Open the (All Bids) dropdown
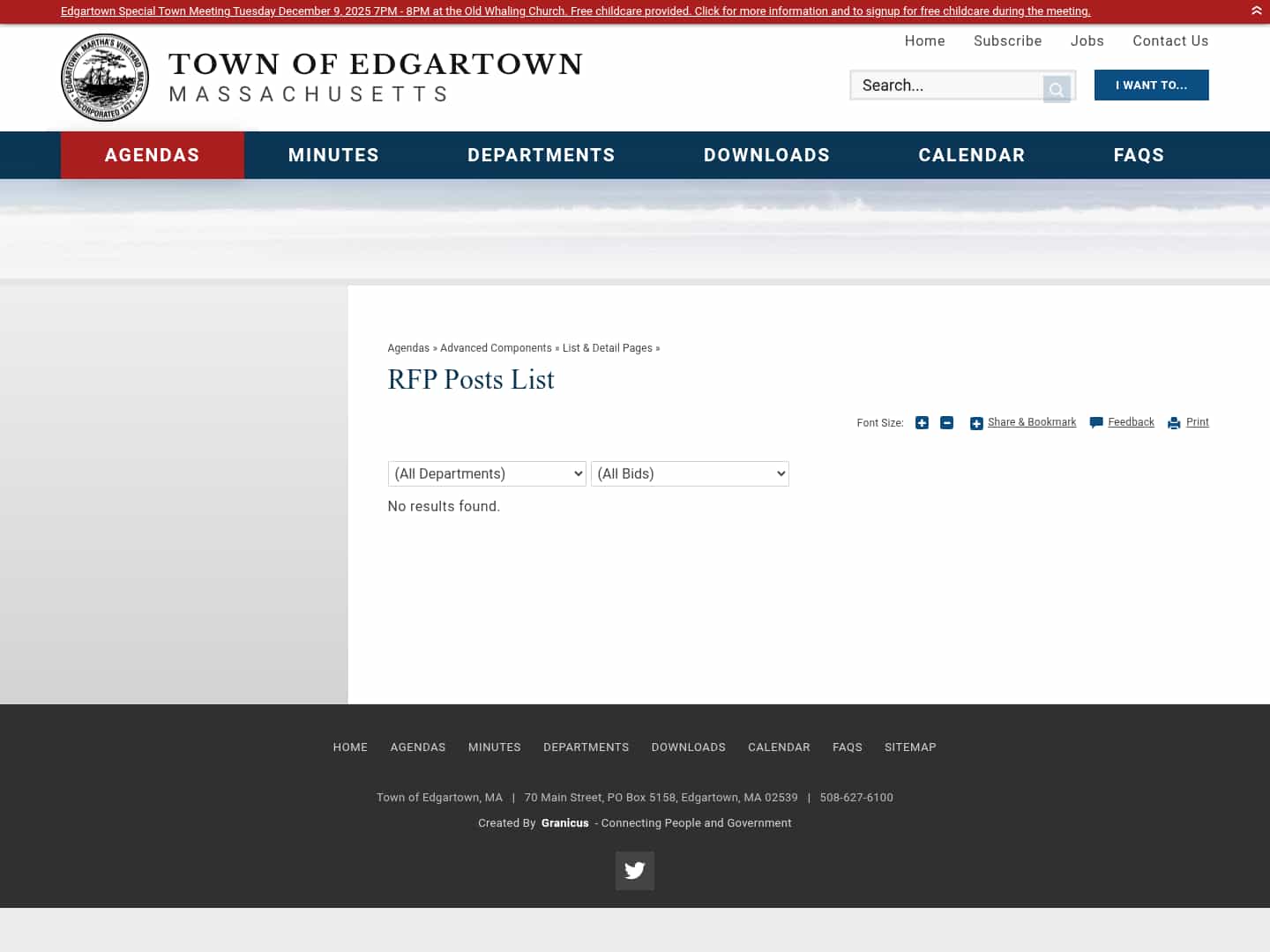The image size is (1270, 952). 690,473
